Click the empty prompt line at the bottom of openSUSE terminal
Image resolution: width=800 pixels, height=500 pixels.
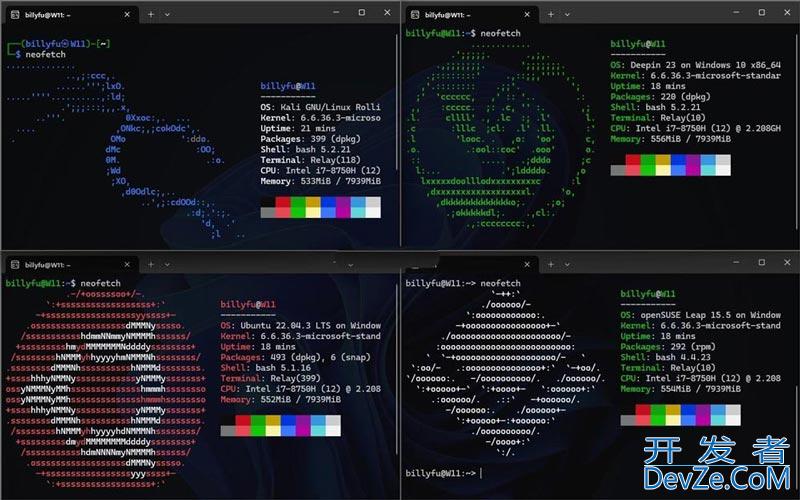point(443,473)
